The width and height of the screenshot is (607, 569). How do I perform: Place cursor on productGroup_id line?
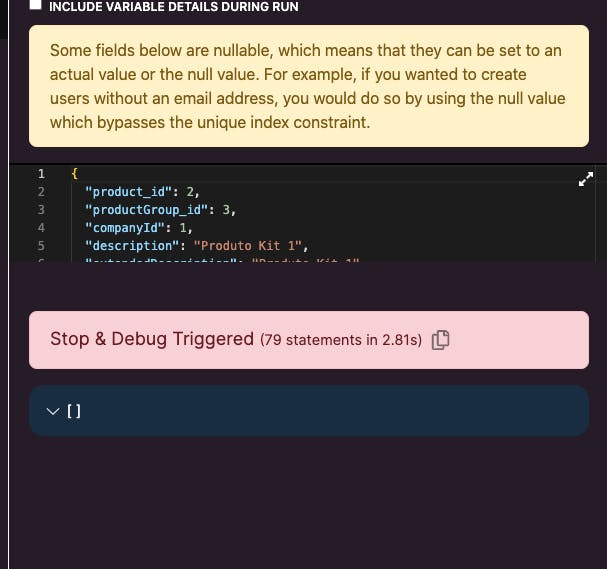pyautogui.click(x=160, y=210)
